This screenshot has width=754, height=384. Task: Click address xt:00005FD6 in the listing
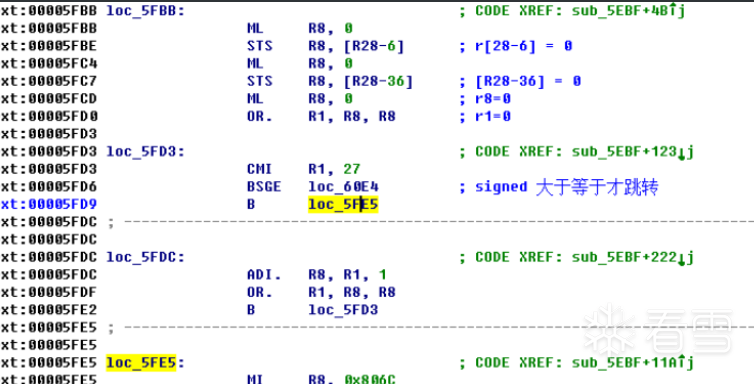49,187
